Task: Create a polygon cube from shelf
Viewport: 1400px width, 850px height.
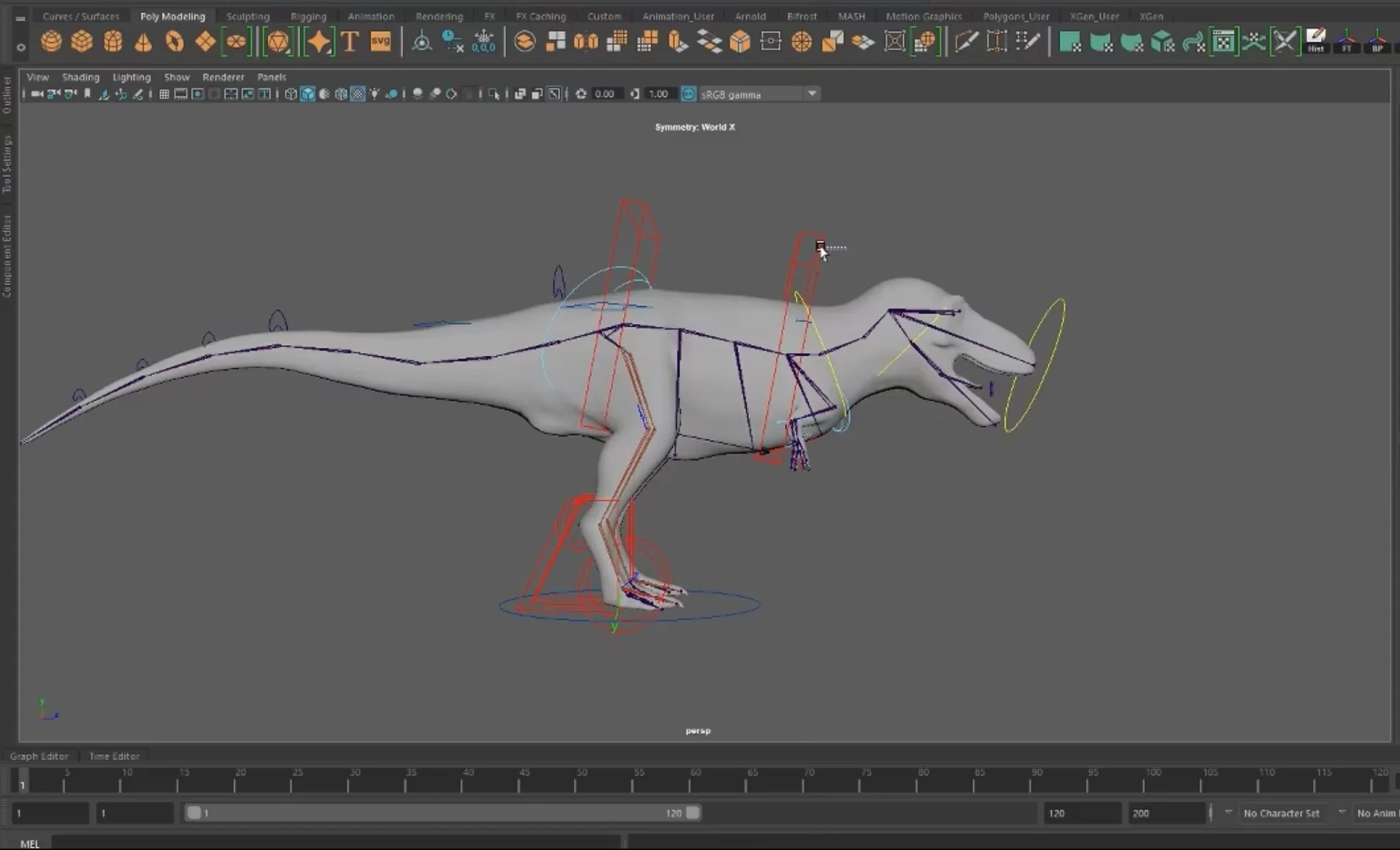Action: click(x=82, y=42)
